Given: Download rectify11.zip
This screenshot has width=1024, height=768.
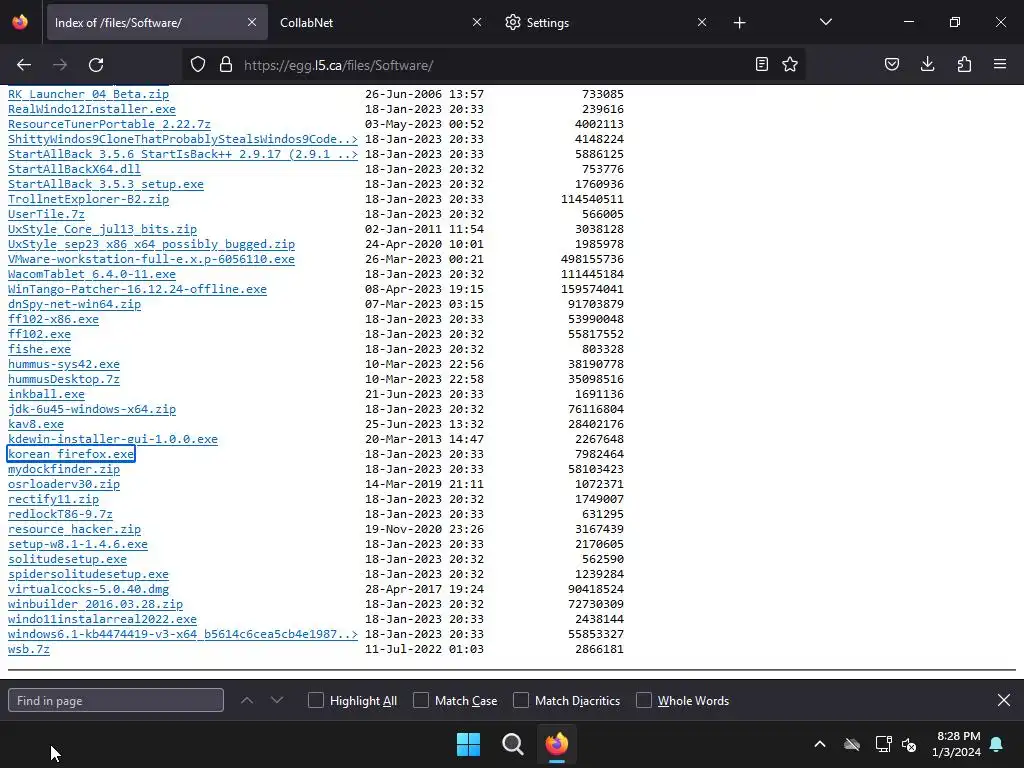Looking at the screenshot, I should coord(54,499).
